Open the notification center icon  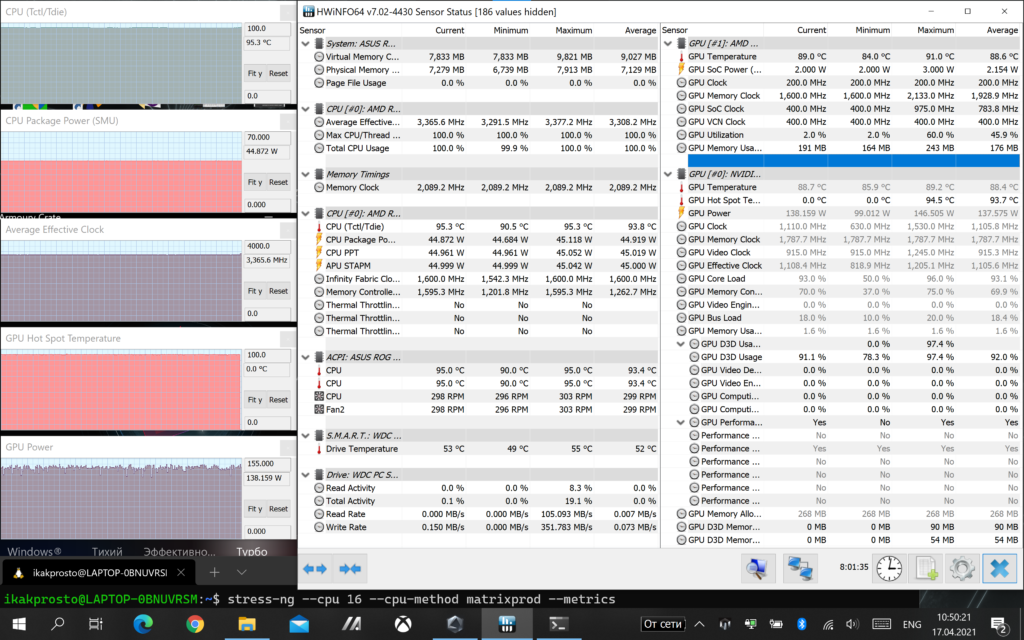[x=998, y=624]
